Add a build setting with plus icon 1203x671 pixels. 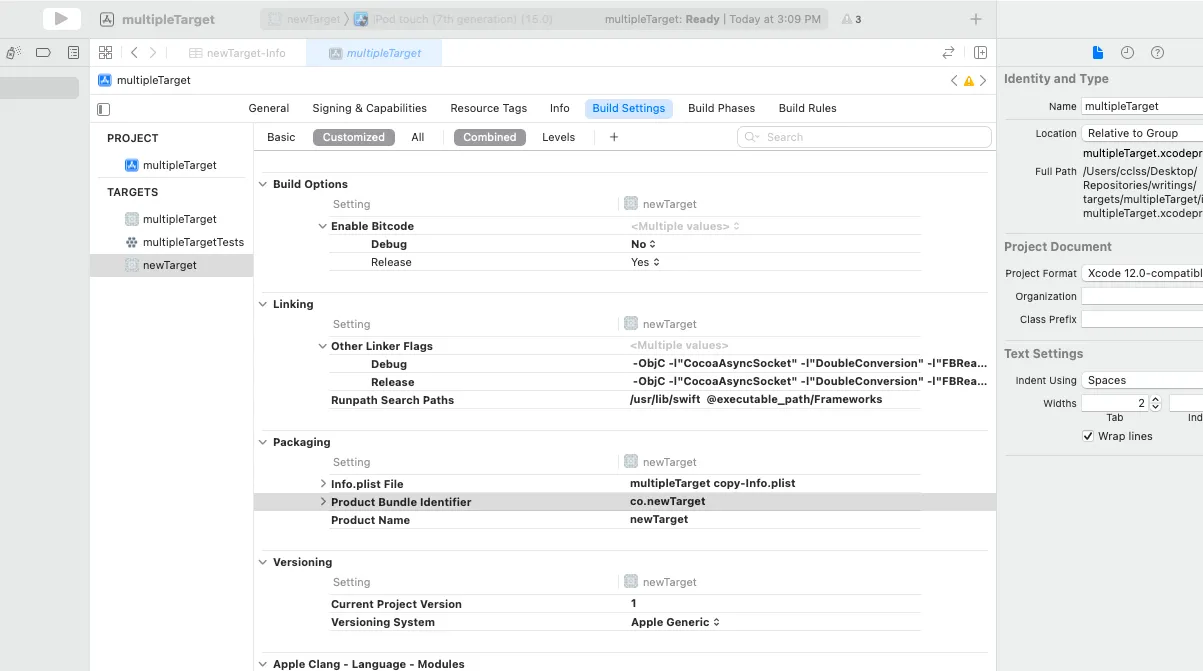click(614, 137)
